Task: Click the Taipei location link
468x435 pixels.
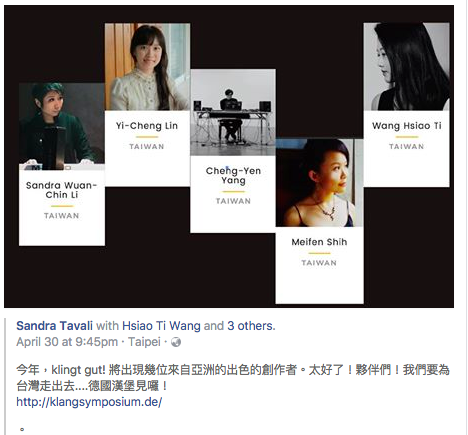Action: (144, 342)
